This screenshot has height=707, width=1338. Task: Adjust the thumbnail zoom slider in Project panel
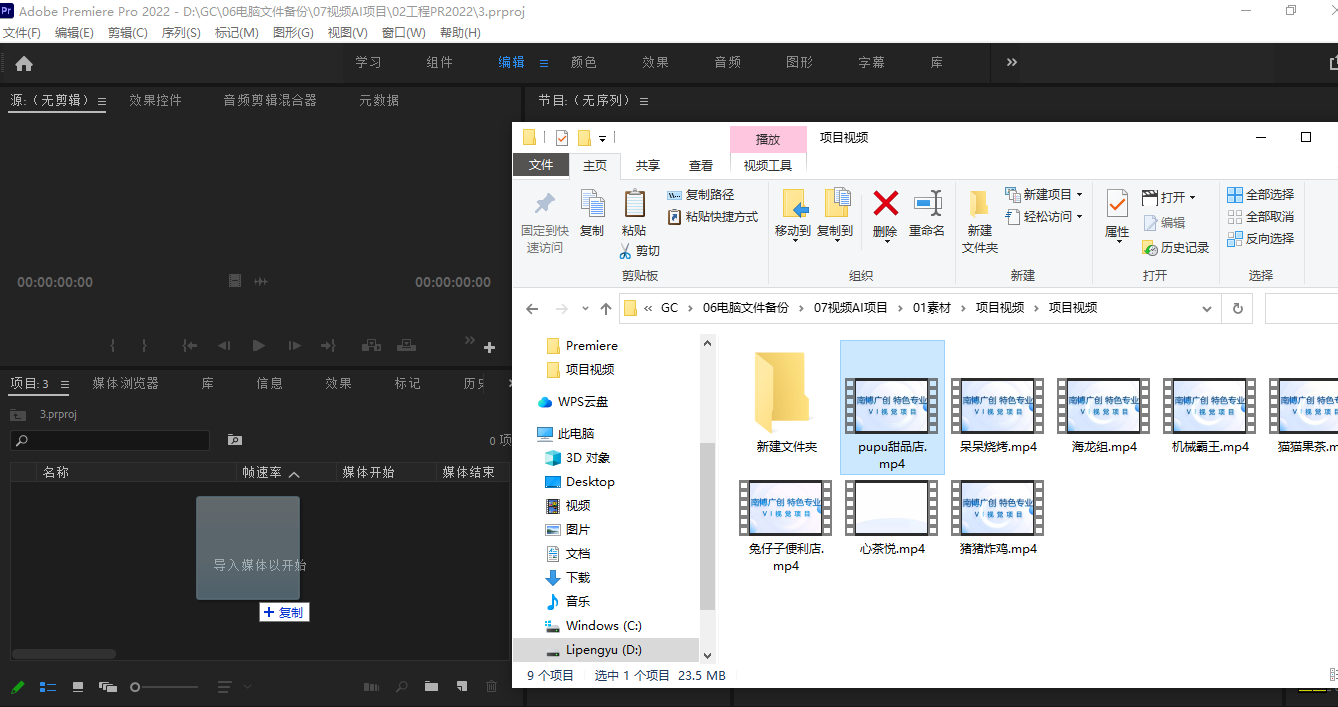point(136,687)
